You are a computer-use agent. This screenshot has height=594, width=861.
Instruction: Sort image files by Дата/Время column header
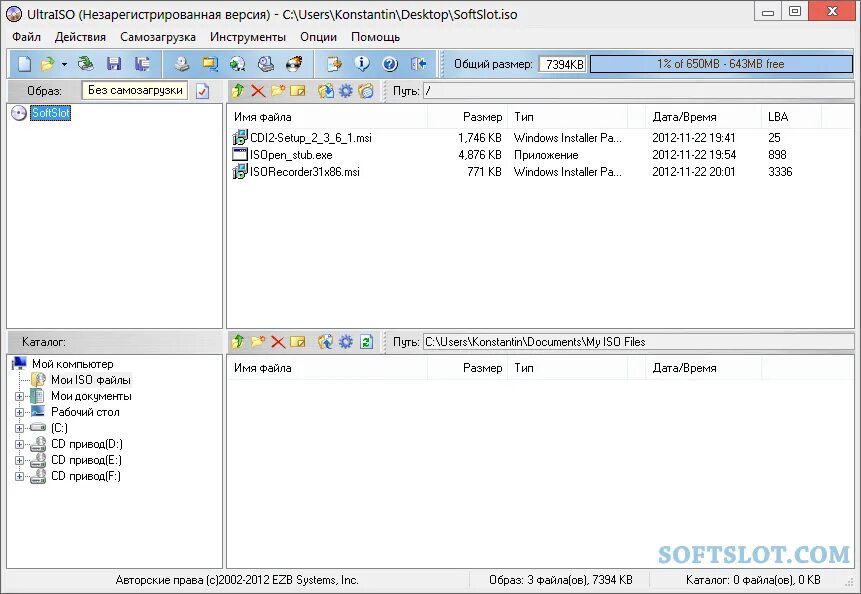click(x=703, y=117)
